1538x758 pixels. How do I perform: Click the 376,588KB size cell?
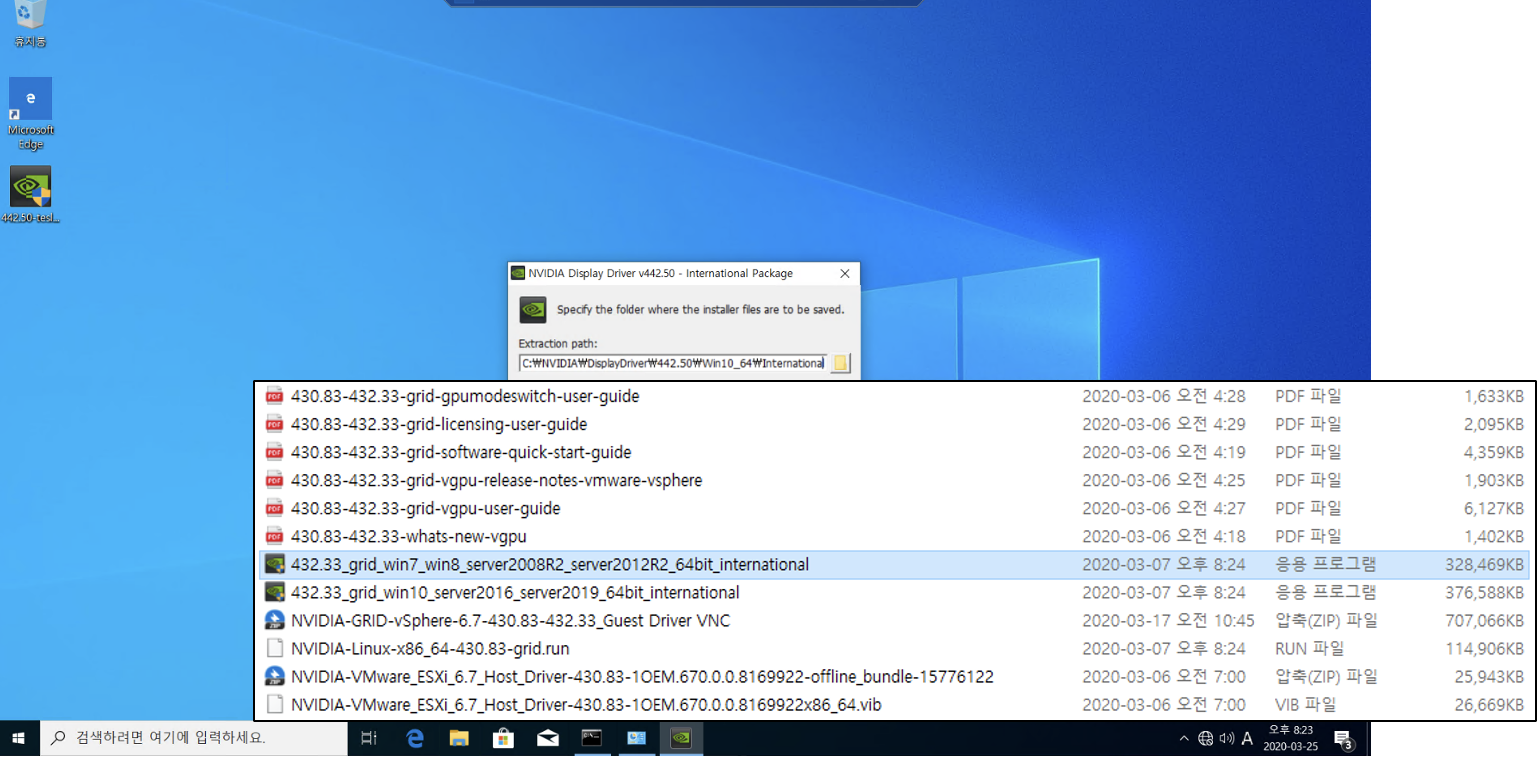point(1485,592)
